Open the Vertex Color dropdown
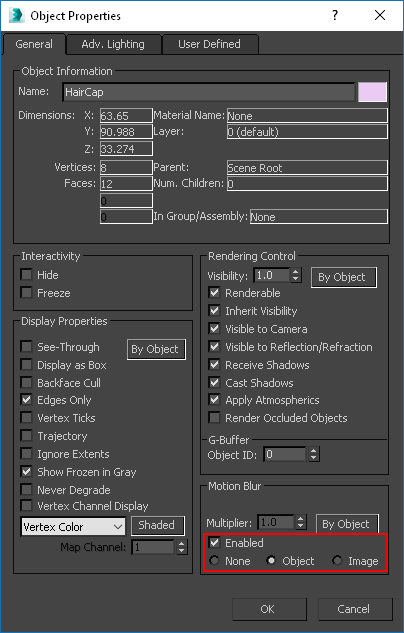The image size is (404, 633). (73, 527)
